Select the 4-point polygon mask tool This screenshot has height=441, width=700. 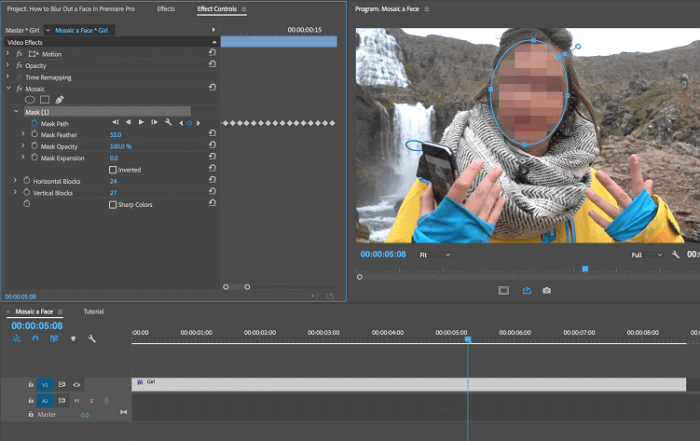[x=44, y=100]
